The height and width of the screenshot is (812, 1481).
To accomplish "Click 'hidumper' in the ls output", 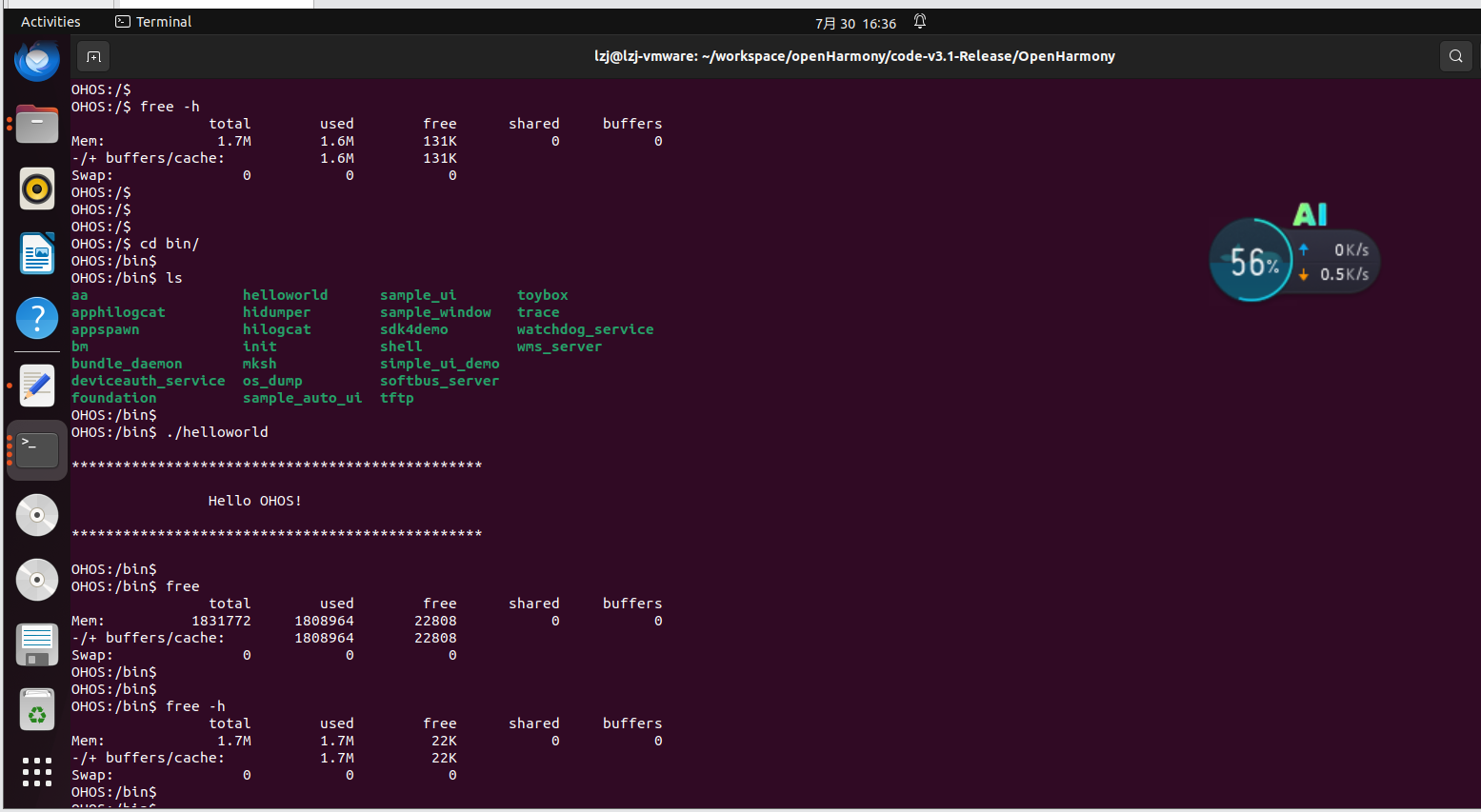I will 276,312.
